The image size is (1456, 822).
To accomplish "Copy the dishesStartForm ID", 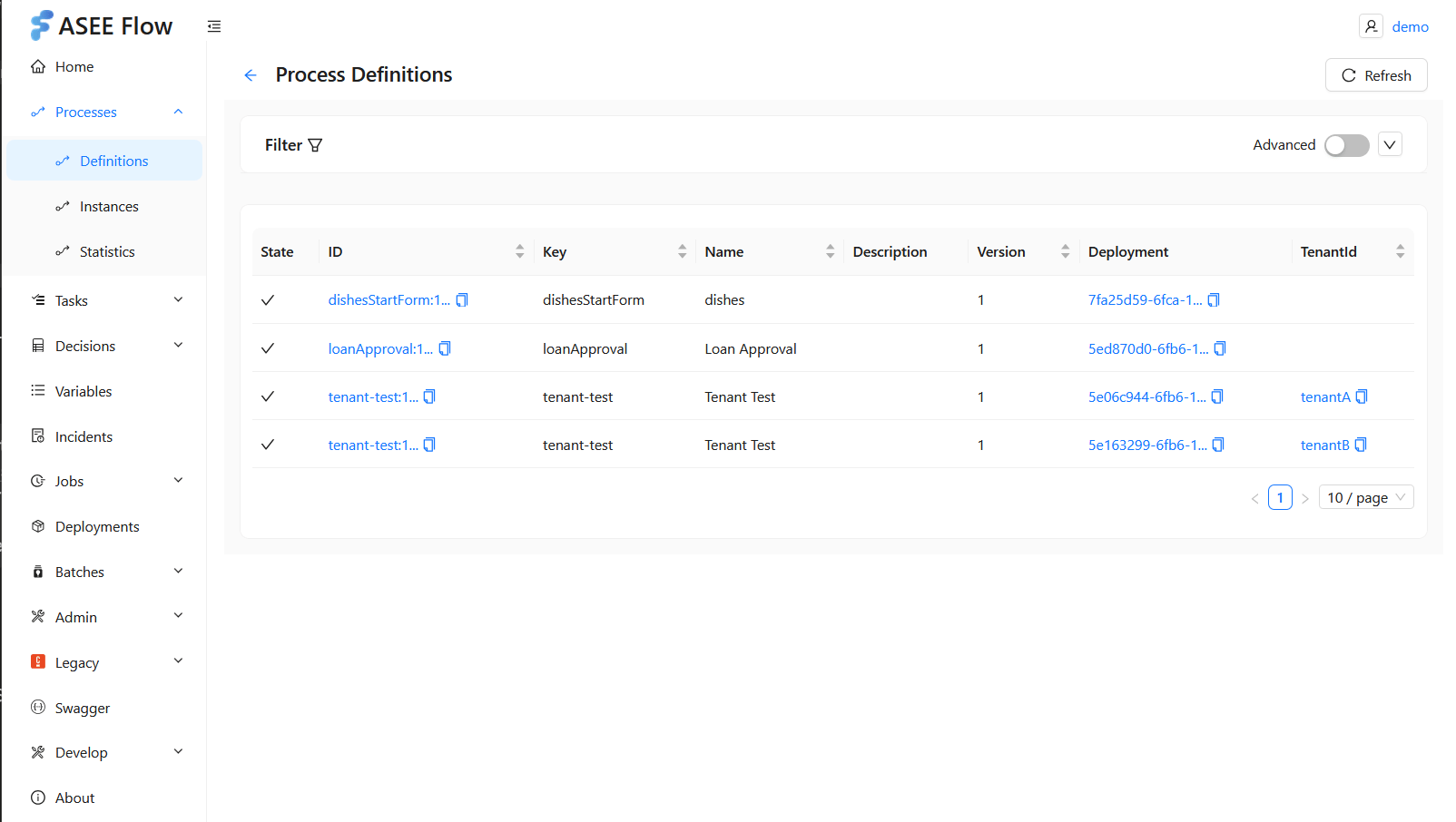I will [x=462, y=300].
